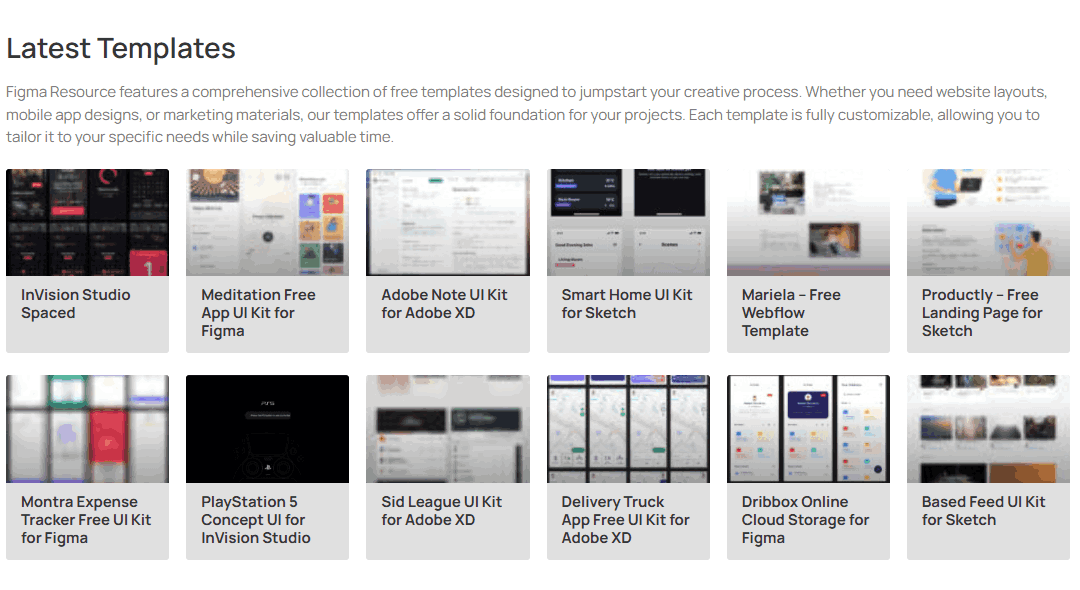This screenshot has height=590, width=1080.
Task: Click Delivery Truck App Free UI Kit title
Action: point(625,520)
